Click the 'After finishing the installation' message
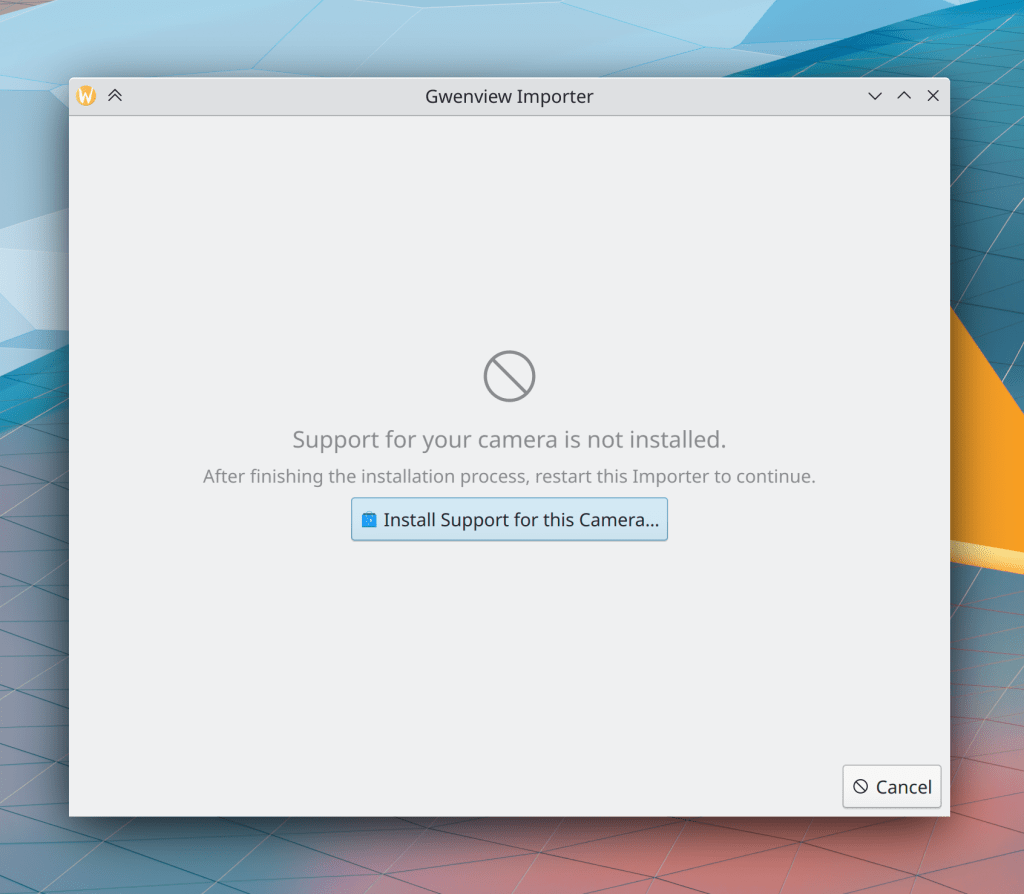1024x894 pixels. 509,477
